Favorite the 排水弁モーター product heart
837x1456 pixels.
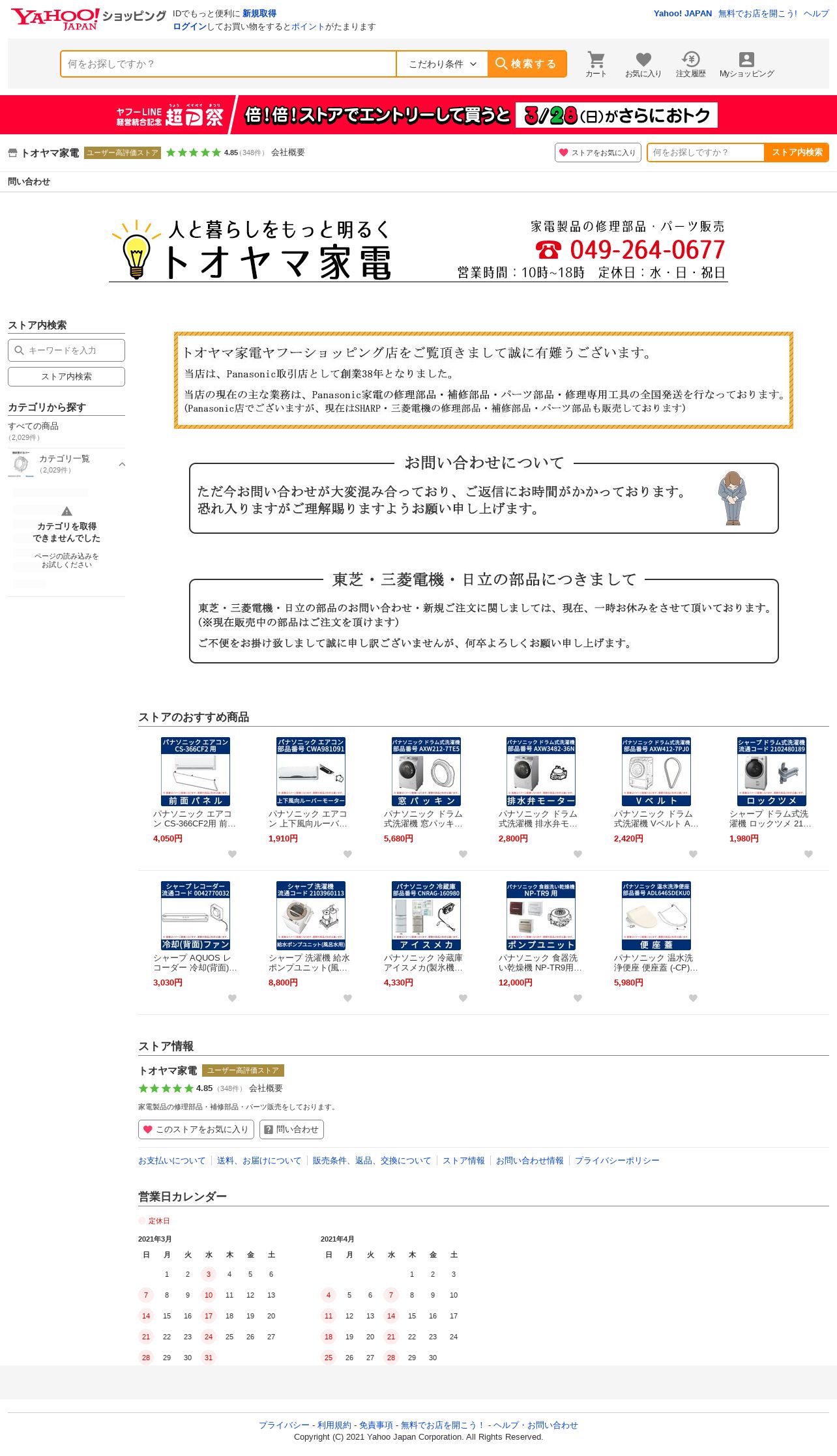tap(578, 854)
